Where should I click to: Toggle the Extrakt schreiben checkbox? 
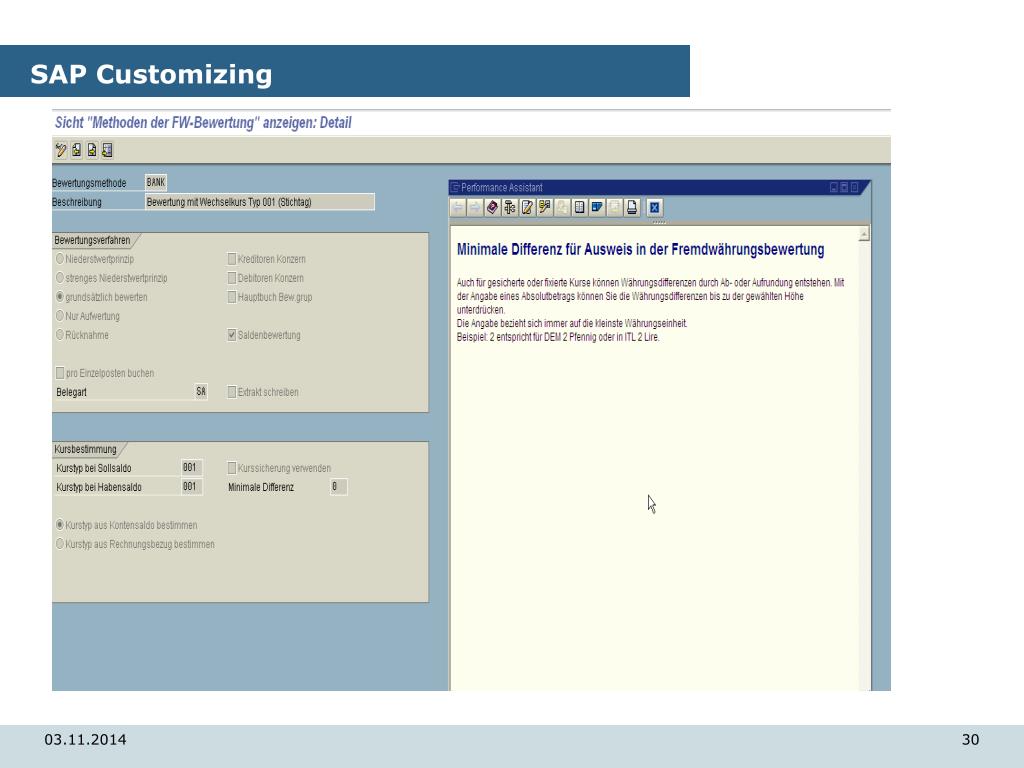coord(232,392)
